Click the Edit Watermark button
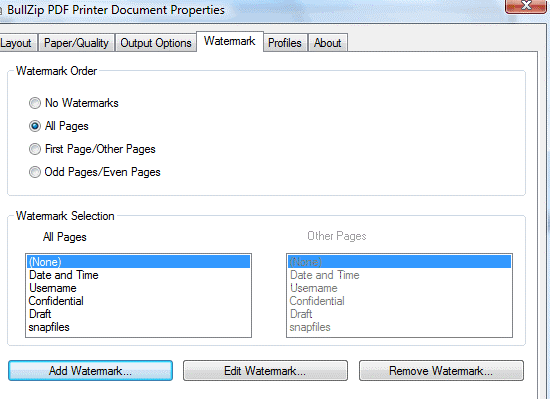The width and height of the screenshot is (550, 399). click(x=265, y=371)
